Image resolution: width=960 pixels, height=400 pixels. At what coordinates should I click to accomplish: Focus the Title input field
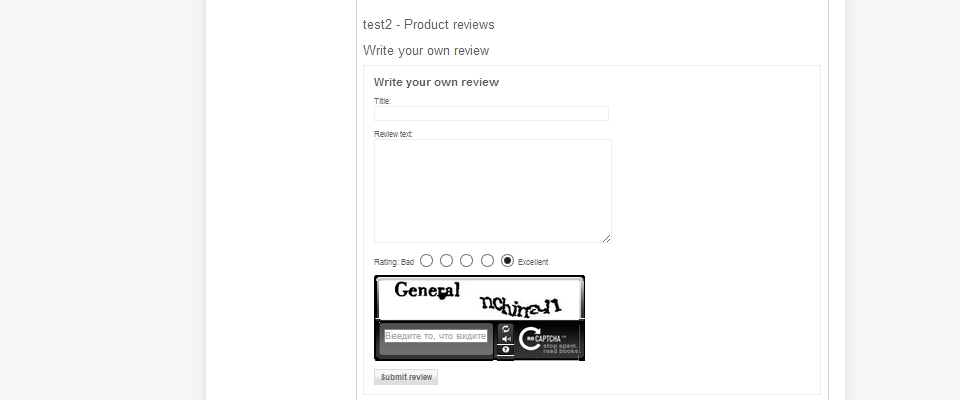(x=491, y=113)
